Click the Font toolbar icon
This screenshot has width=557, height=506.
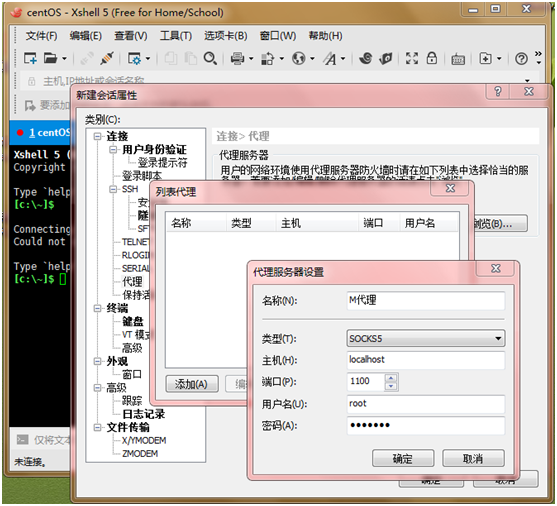[330, 58]
